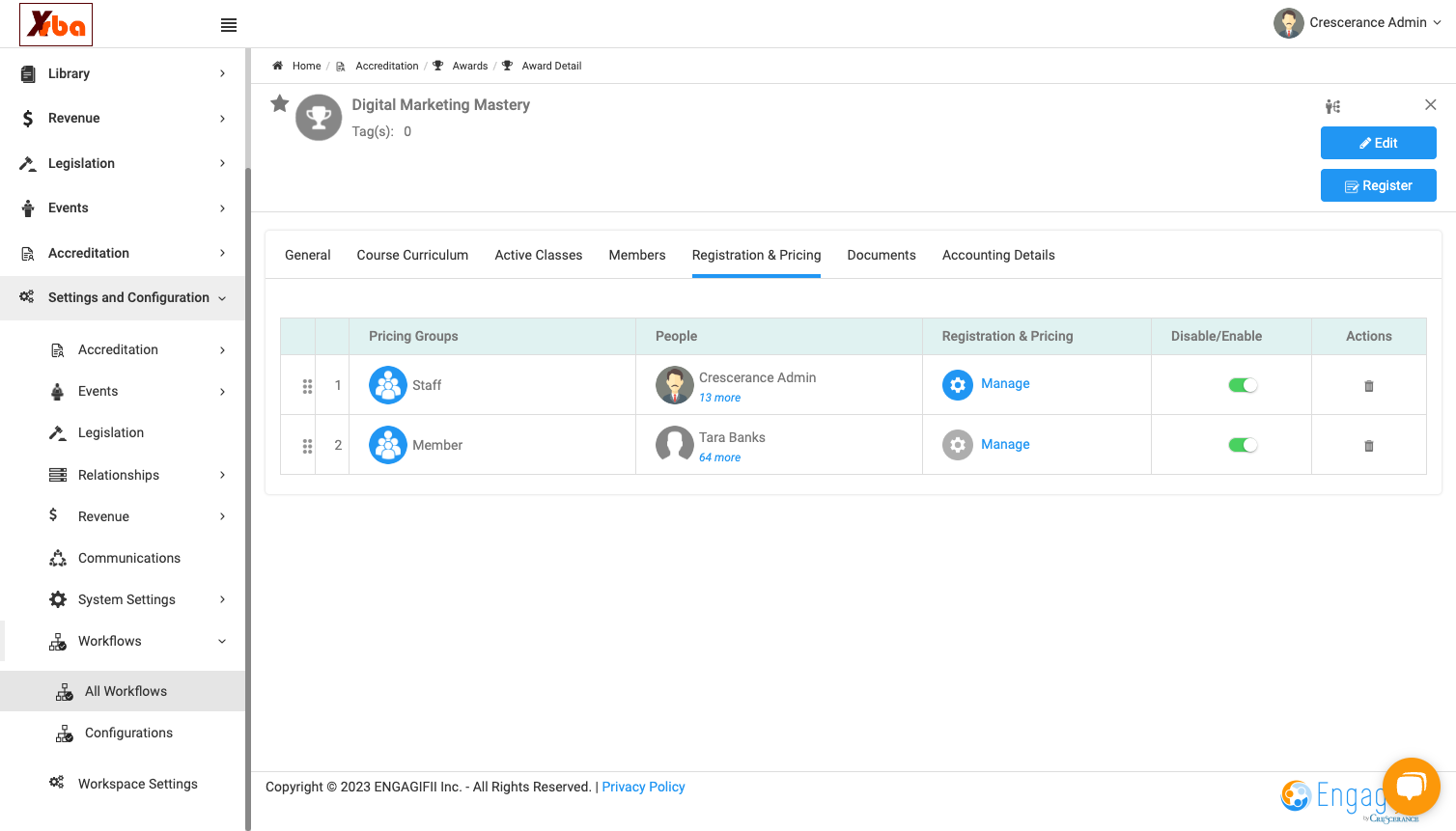Delete the Staff pricing group row

click(x=1369, y=386)
